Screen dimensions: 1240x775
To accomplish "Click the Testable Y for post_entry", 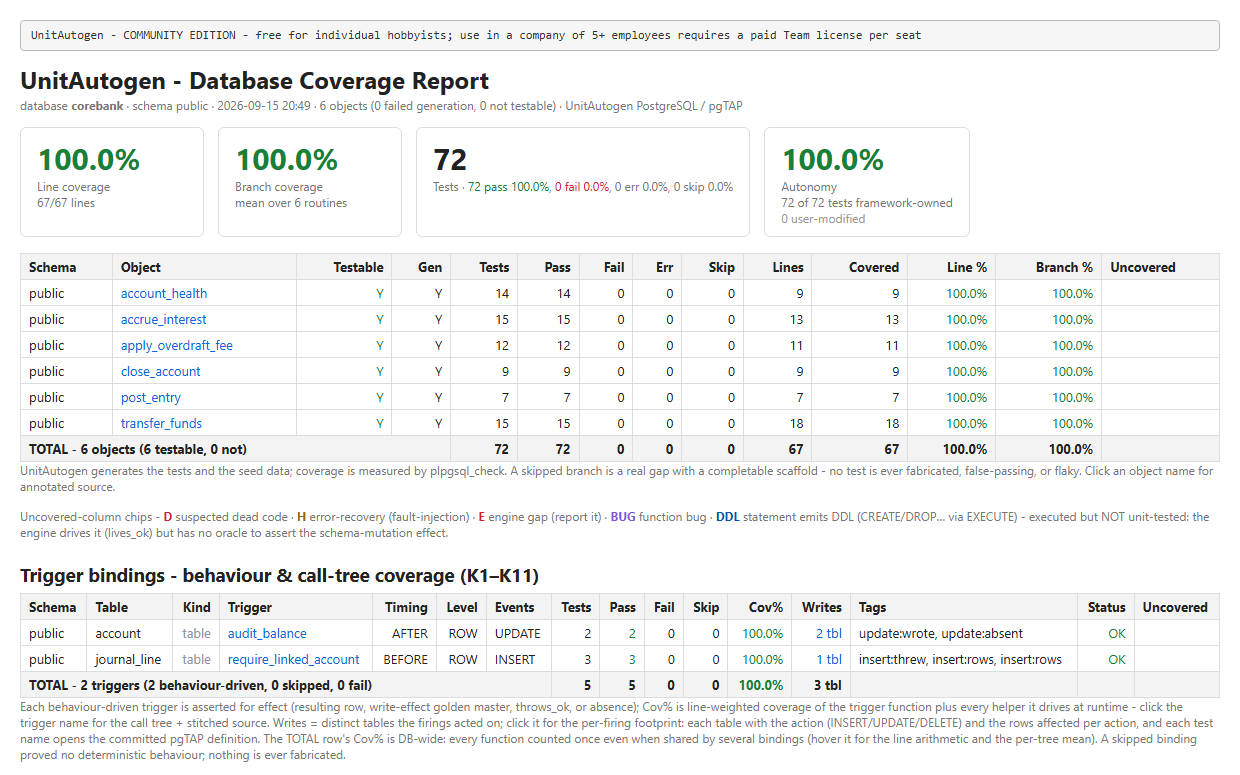I will tap(380, 397).
